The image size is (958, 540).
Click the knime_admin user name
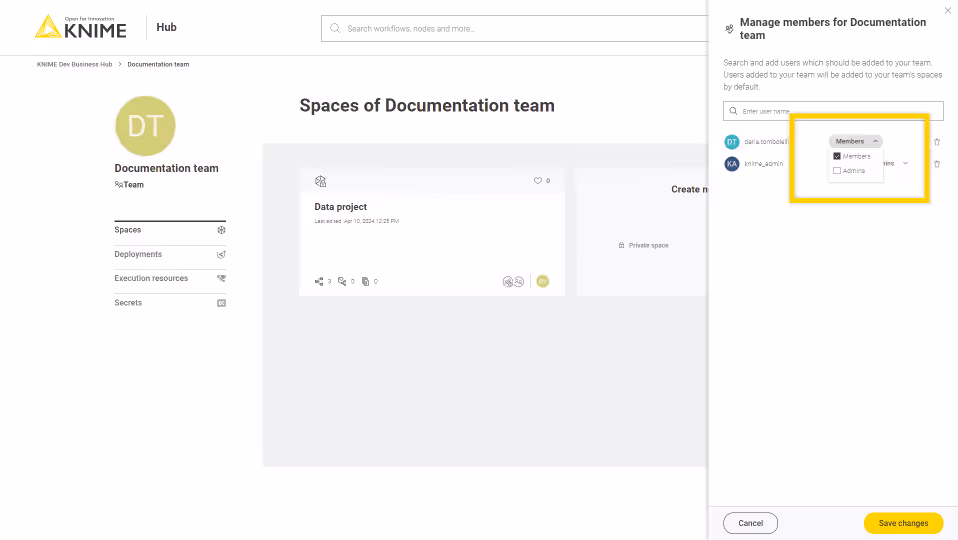(x=764, y=164)
